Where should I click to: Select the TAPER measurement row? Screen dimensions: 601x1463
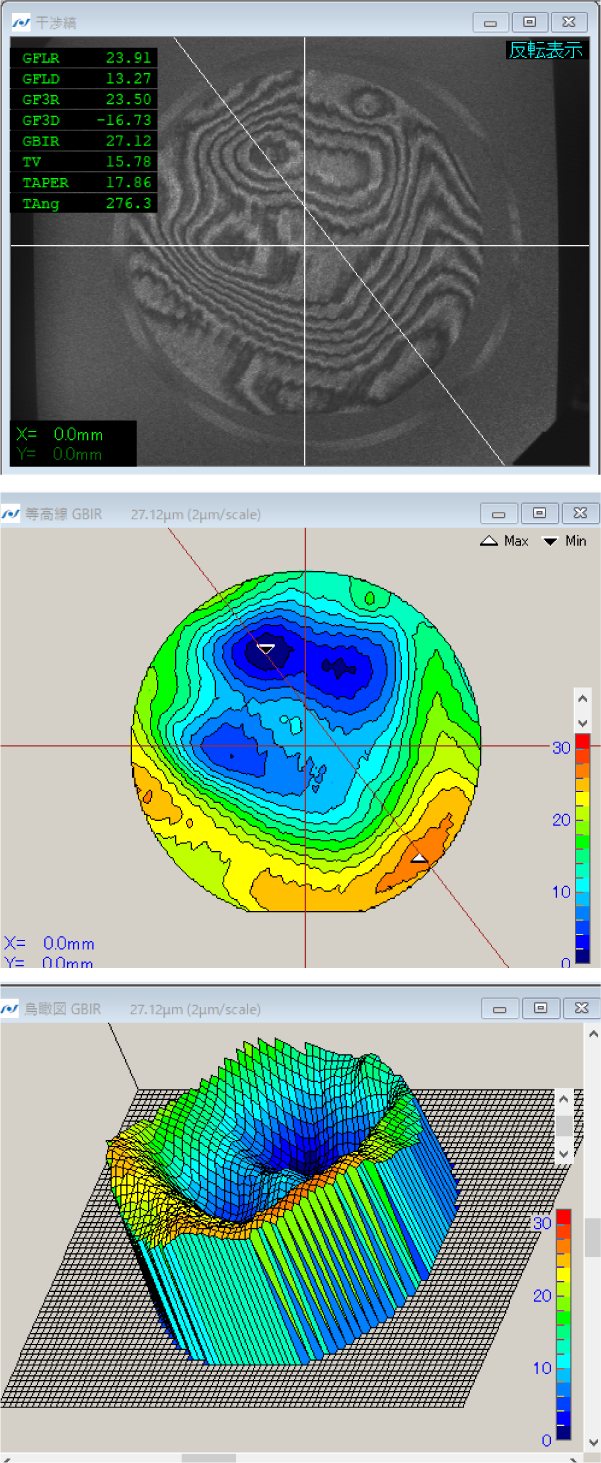point(84,182)
